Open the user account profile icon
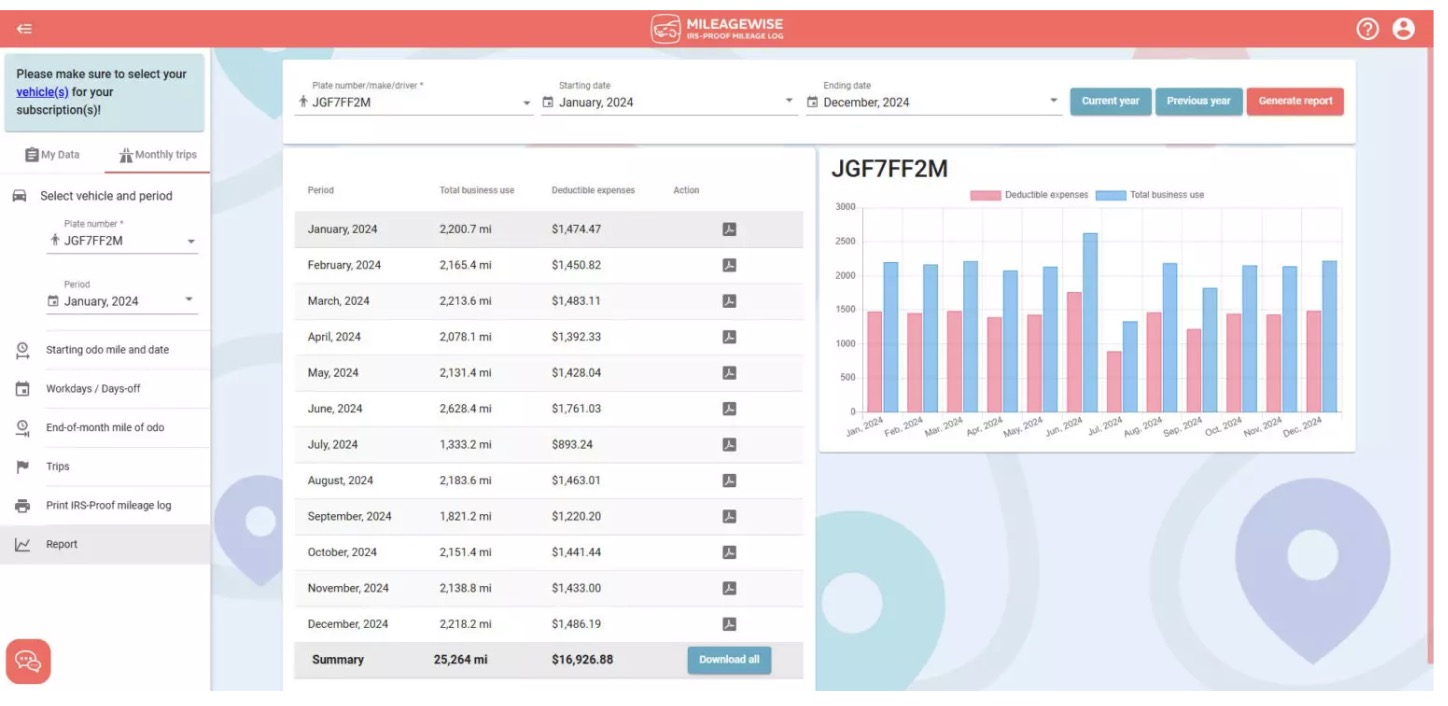This screenshot has width=1448, height=706. pyautogui.click(x=1403, y=29)
